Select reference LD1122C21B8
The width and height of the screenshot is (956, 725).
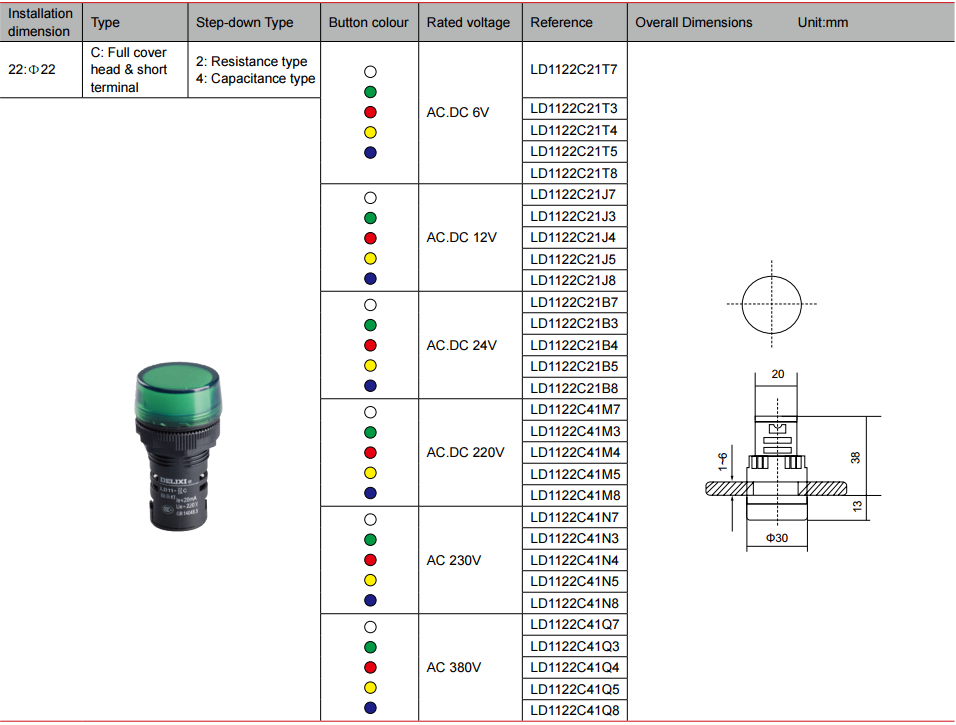pos(574,388)
